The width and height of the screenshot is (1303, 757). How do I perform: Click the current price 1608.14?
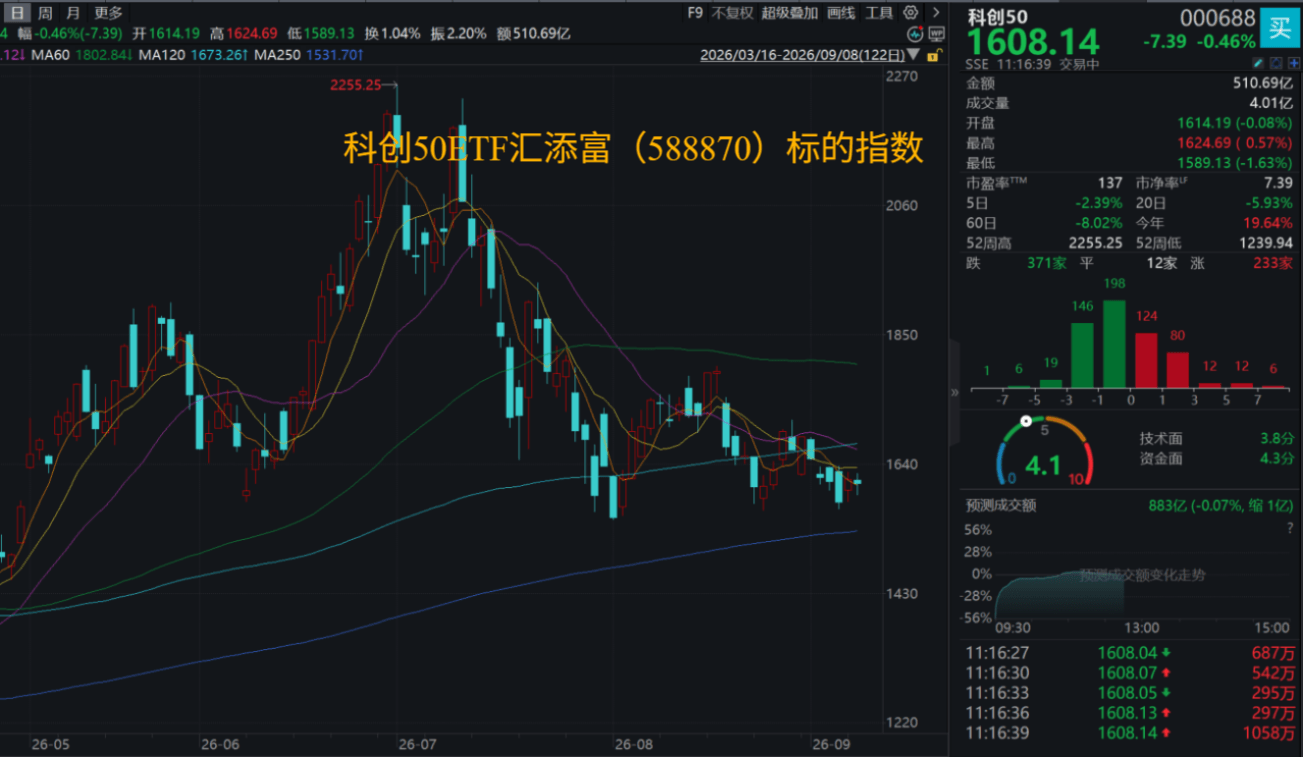pyautogui.click(x=1032, y=42)
